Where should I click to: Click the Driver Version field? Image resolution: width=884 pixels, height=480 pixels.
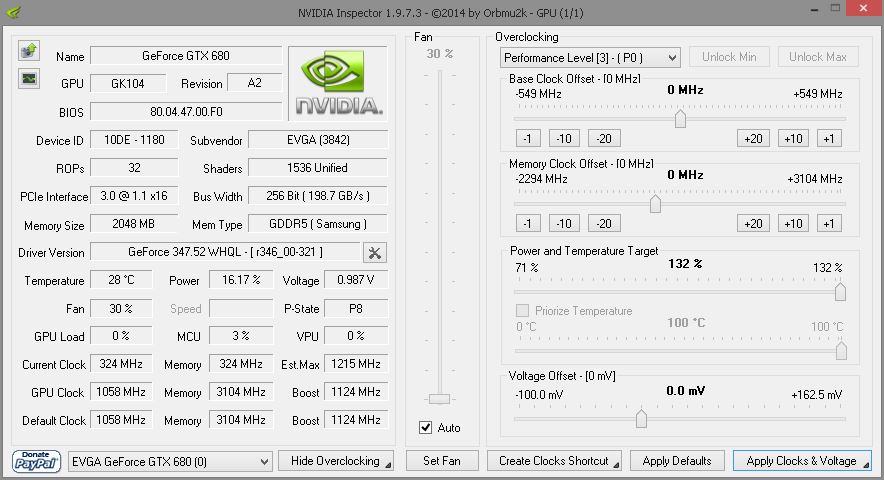[225, 252]
